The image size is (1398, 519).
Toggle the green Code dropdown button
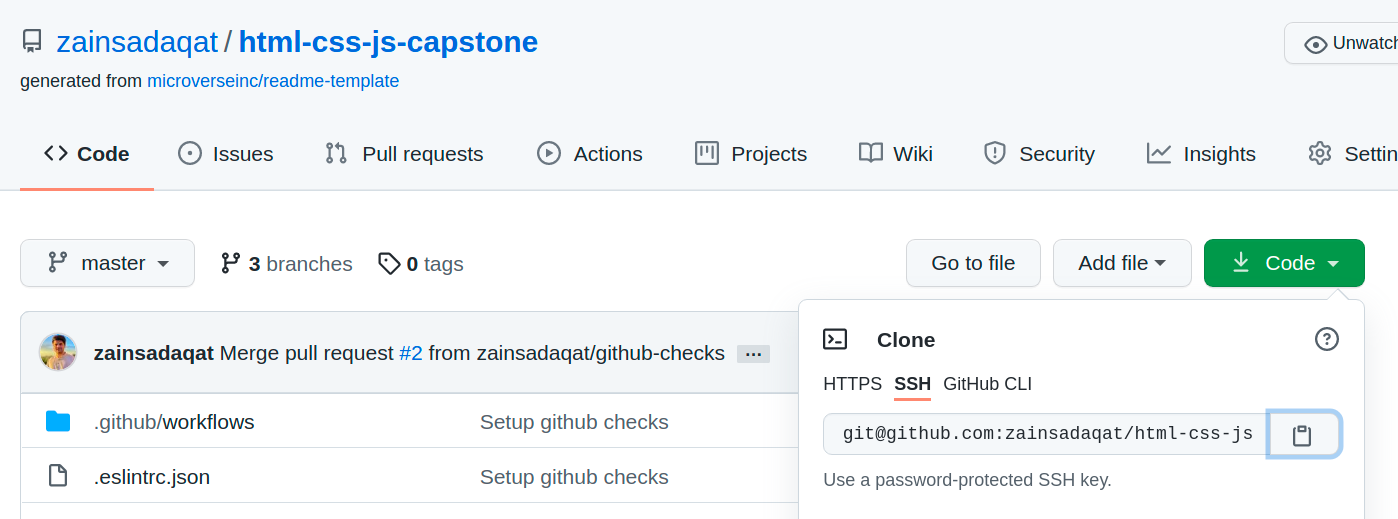pos(1284,263)
